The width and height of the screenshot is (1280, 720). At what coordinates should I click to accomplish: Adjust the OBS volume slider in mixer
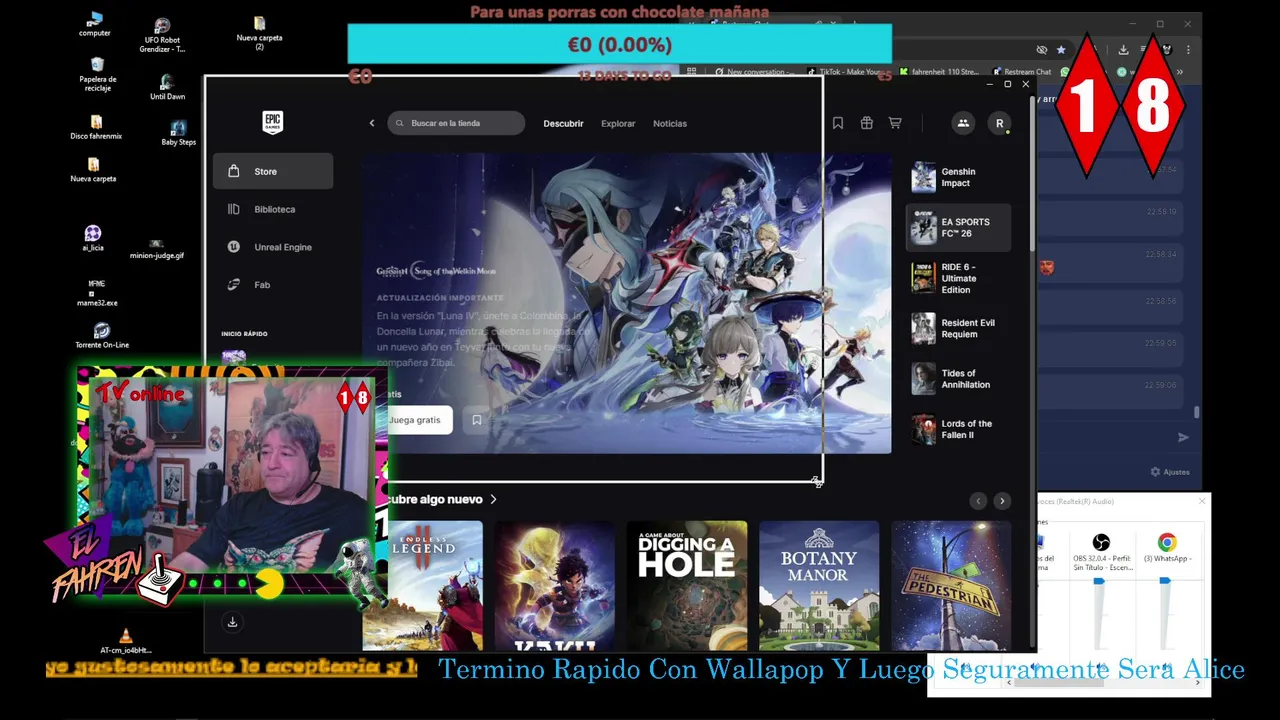click(x=1099, y=581)
